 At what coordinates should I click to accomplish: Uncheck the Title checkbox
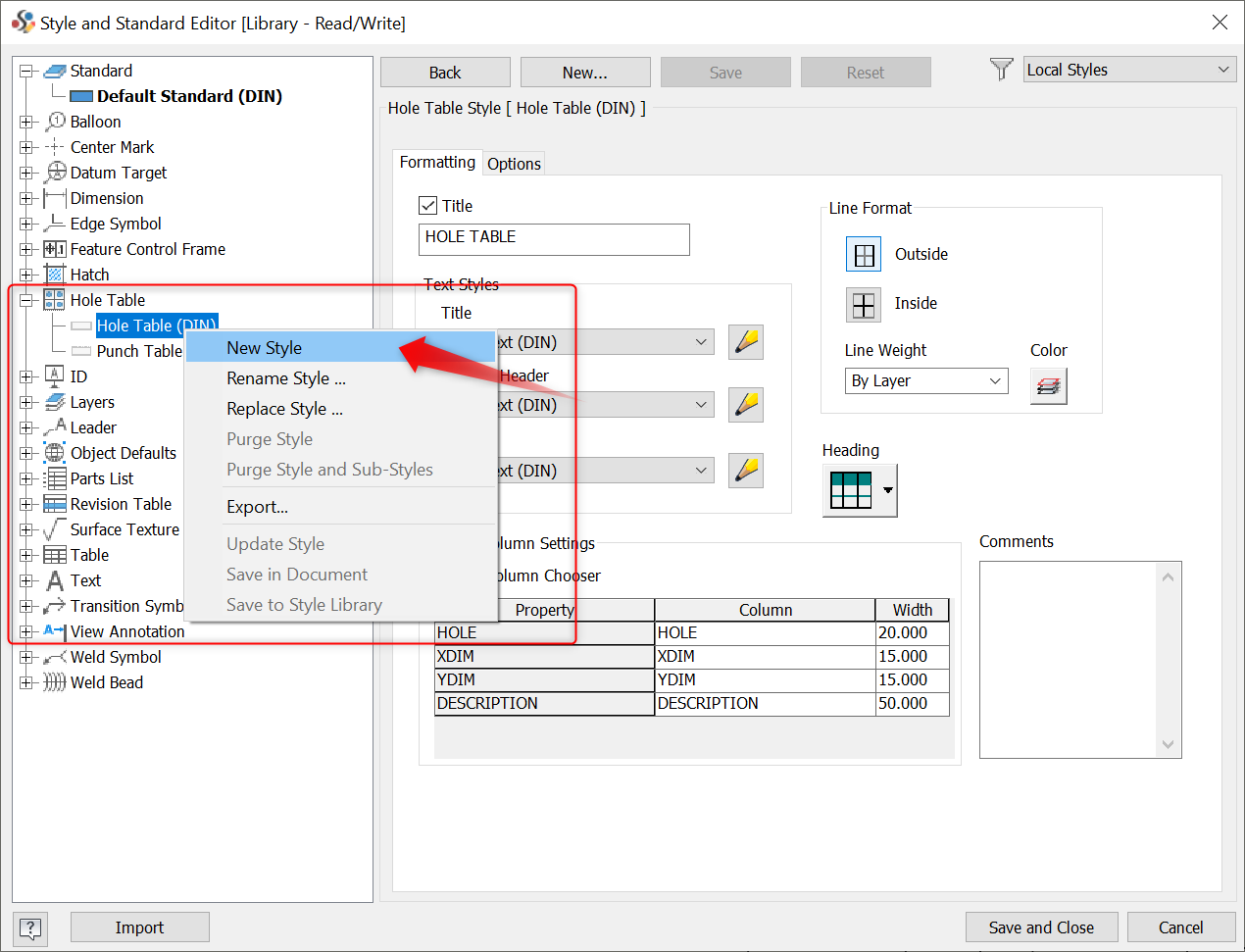[428, 206]
